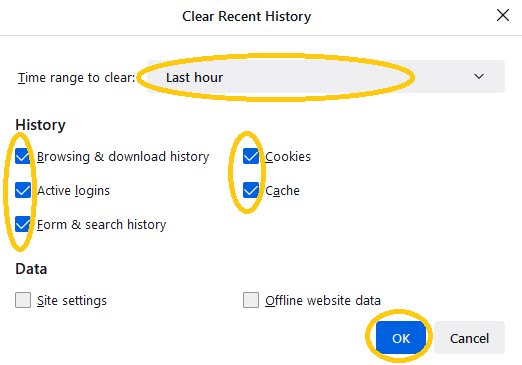Uncheck the Active logins checkbox
This screenshot has height=365, width=522.
(x=23, y=190)
